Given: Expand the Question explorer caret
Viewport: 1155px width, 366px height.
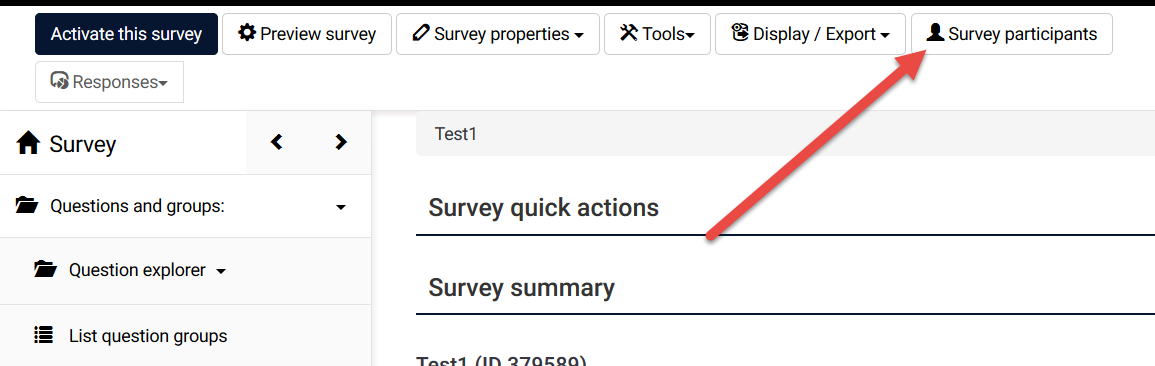Looking at the screenshot, I should point(220,272).
